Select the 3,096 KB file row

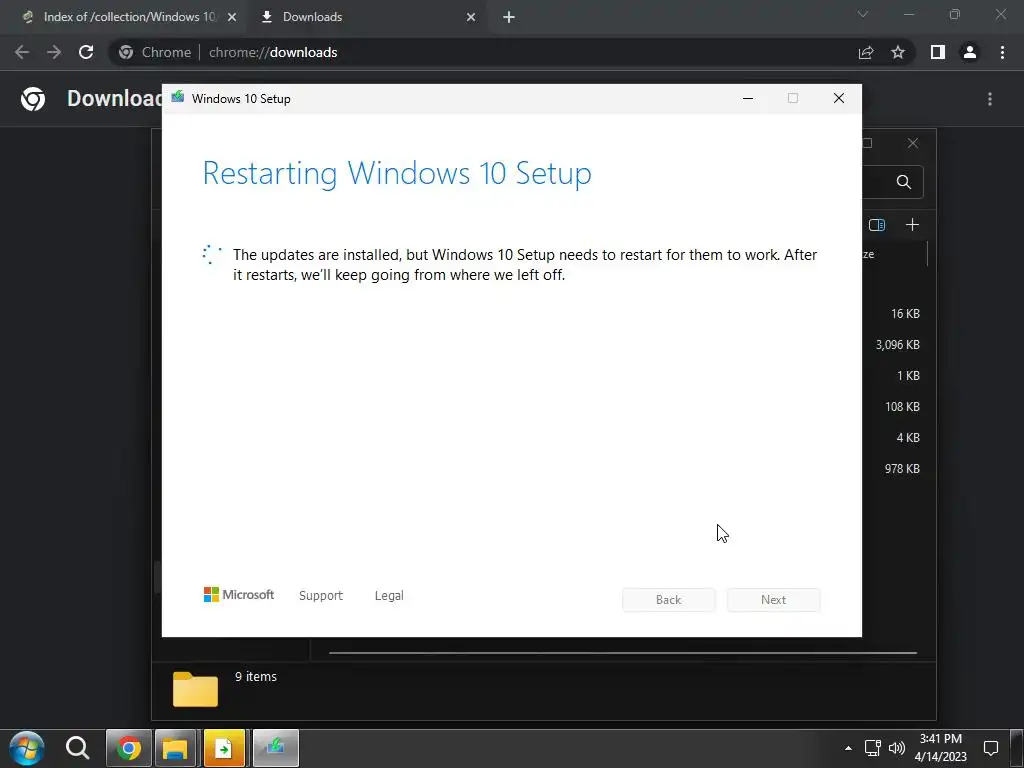point(898,345)
